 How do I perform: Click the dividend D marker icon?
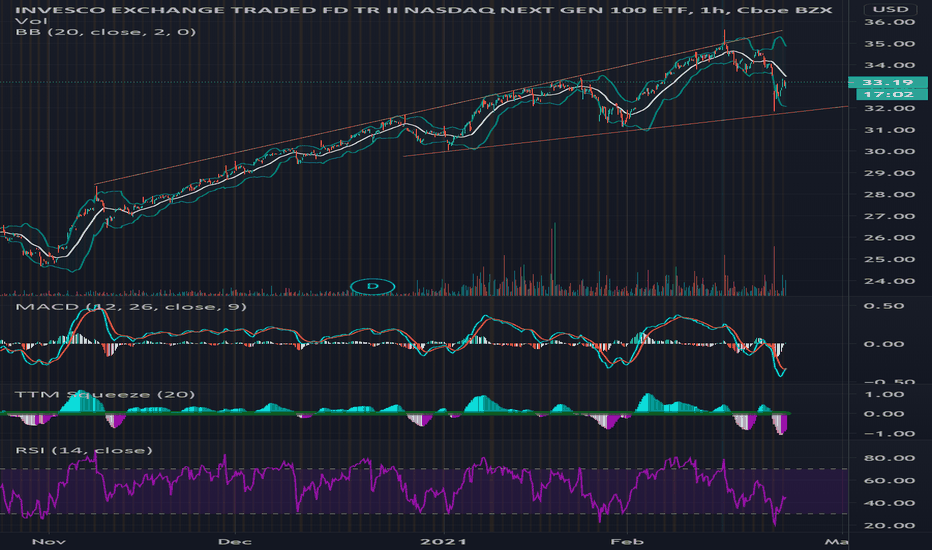373,287
